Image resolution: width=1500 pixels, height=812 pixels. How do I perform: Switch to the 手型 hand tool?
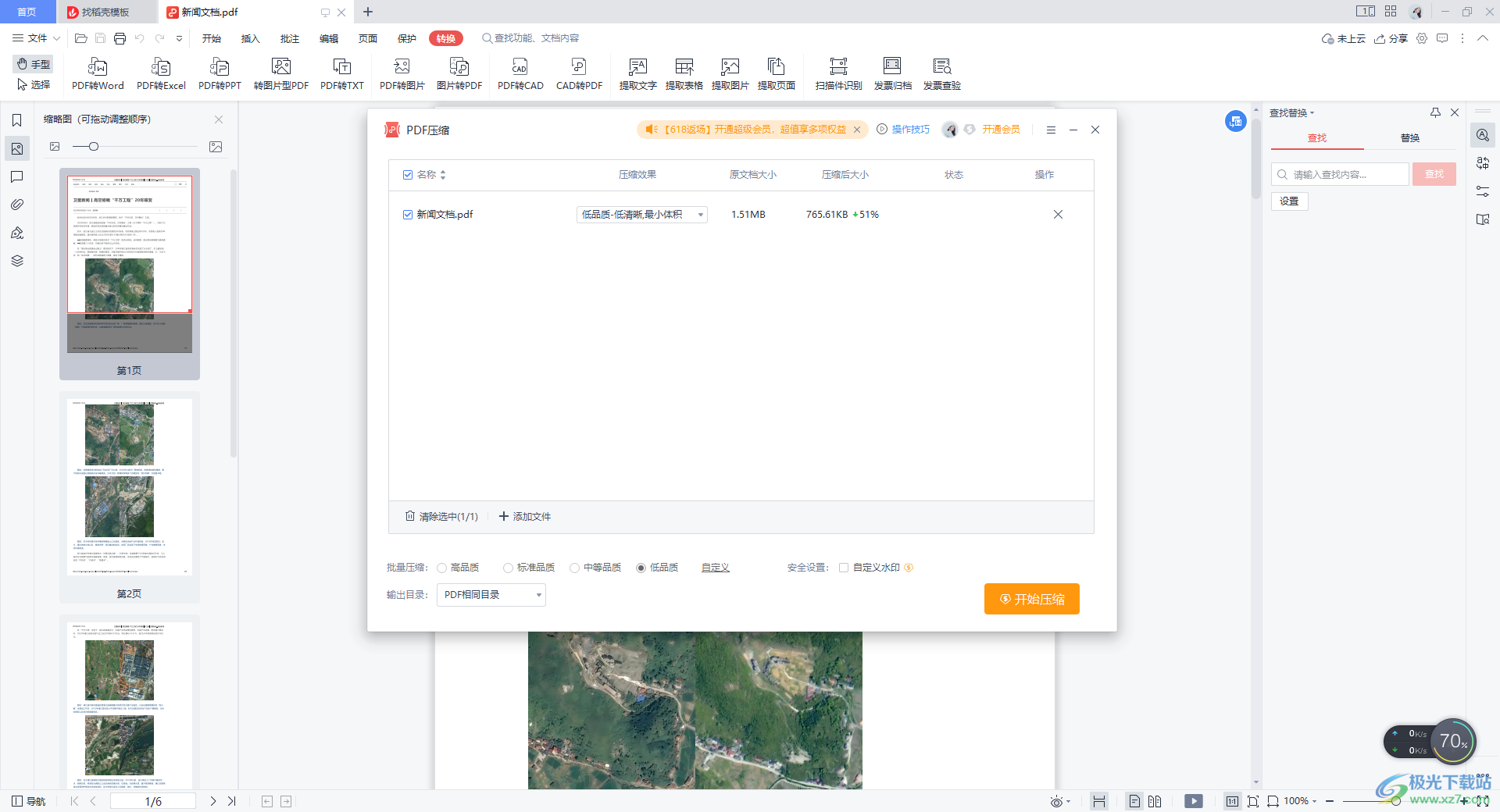(x=34, y=64)
